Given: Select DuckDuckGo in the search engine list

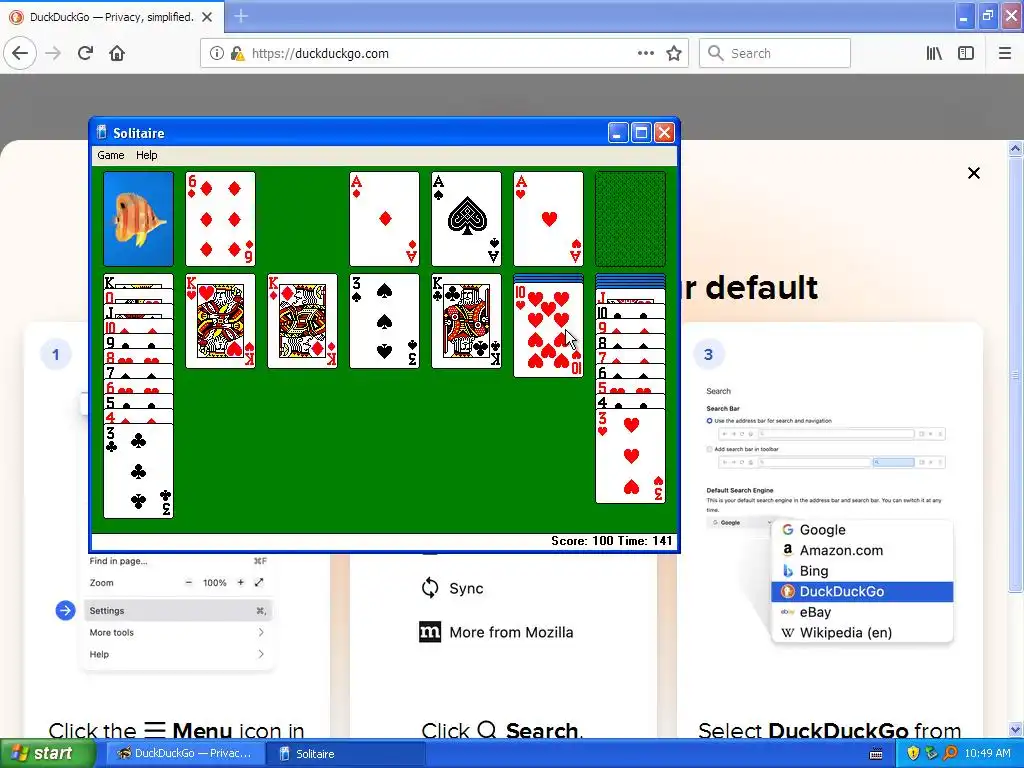Looking at the screenshot, I should pyautogui.click(x=862, y=592).
